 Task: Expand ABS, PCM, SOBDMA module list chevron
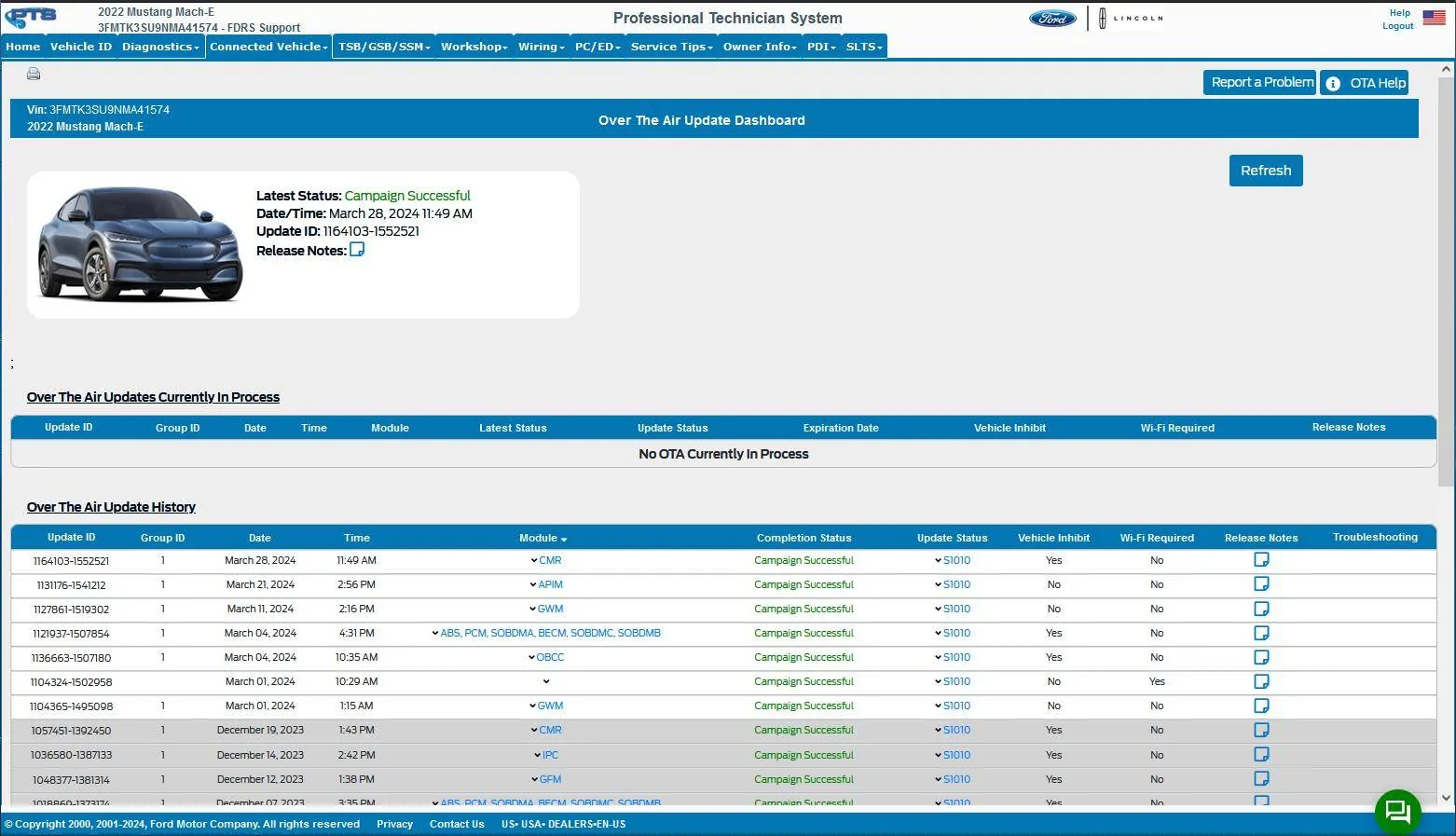pyautogui.click(x=435, y=633)
